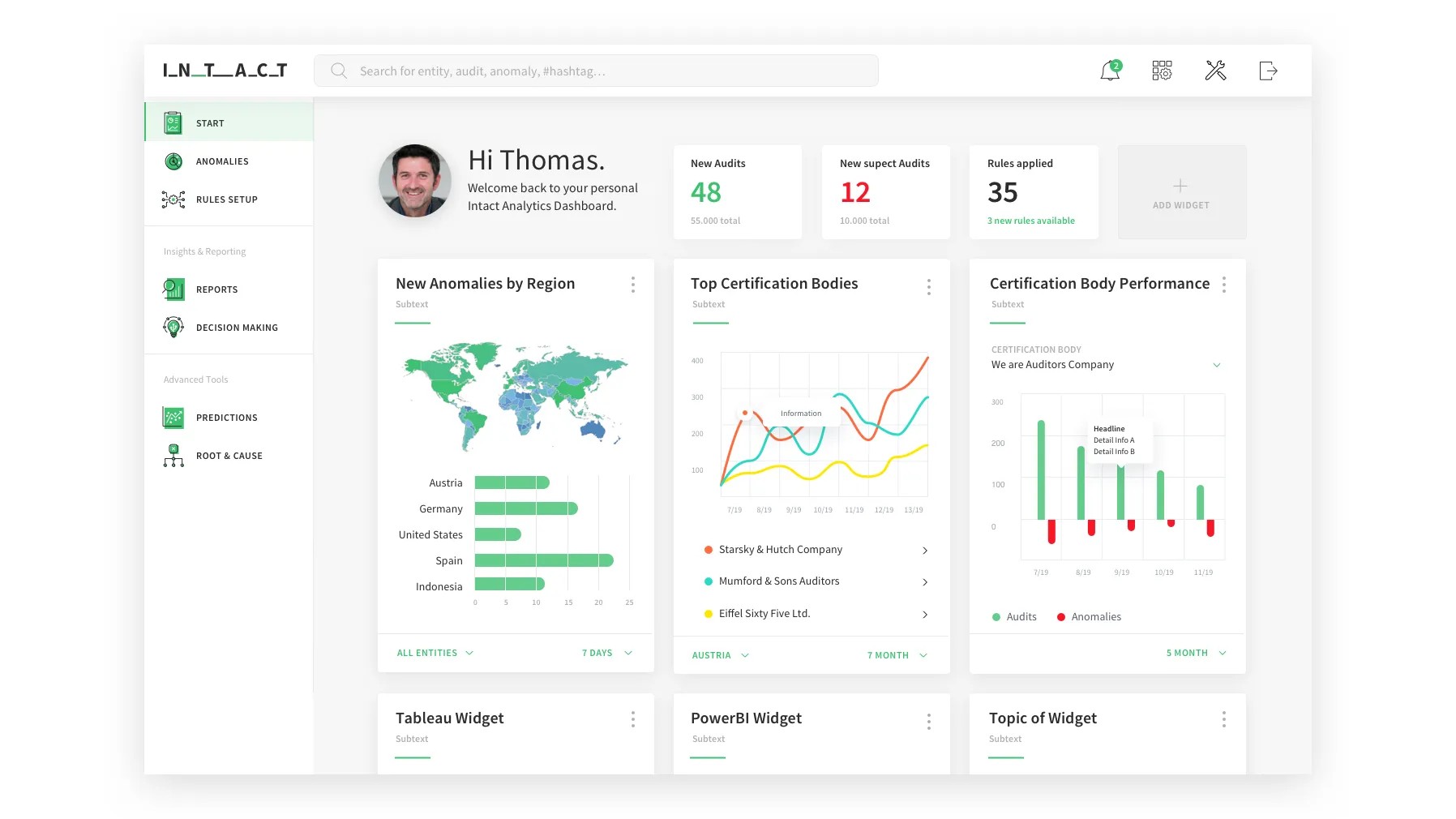Expand the All Entities dropdown
The height and width of the screenshot is (819, 1456).
[435, 652]
